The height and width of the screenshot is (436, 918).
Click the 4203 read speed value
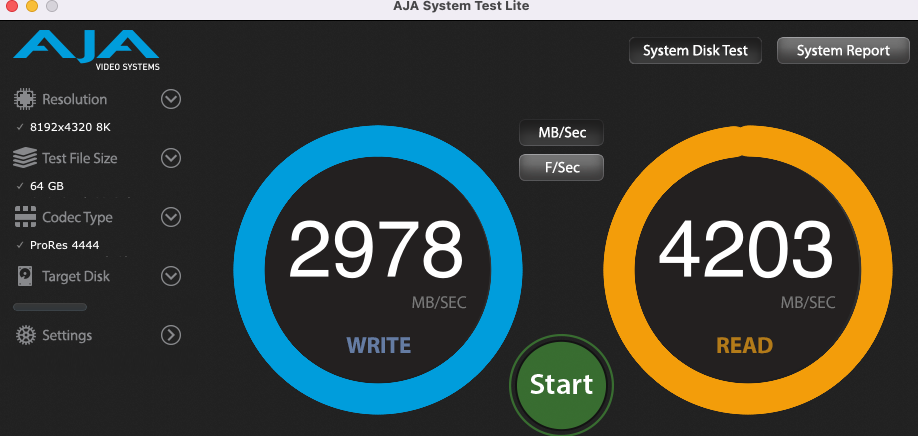[746, 251]
